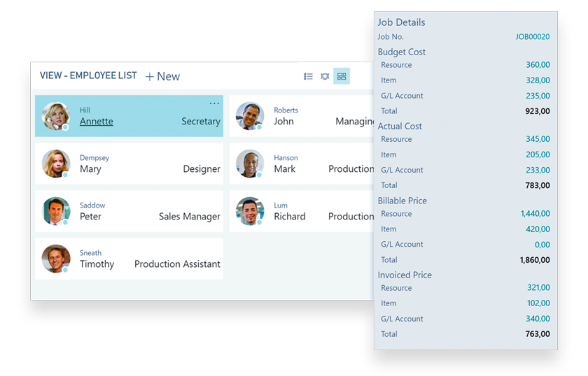Screen dimensions: 588x376
Task: Select the tiles grid view icon
Action: 342,76
